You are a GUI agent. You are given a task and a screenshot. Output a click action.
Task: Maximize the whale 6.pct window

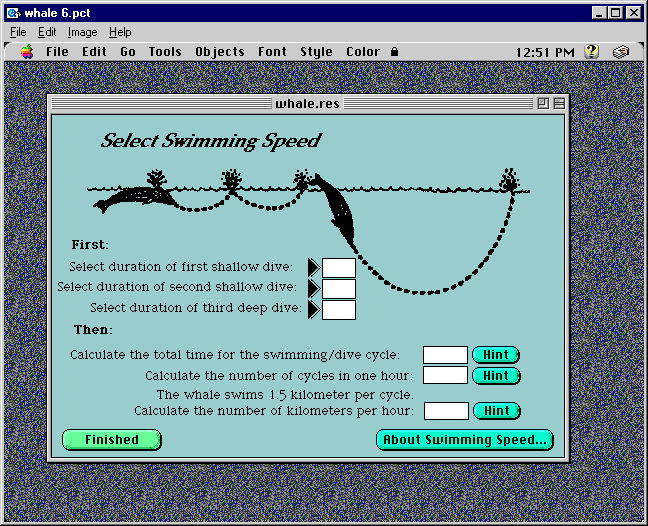point(615,13)
